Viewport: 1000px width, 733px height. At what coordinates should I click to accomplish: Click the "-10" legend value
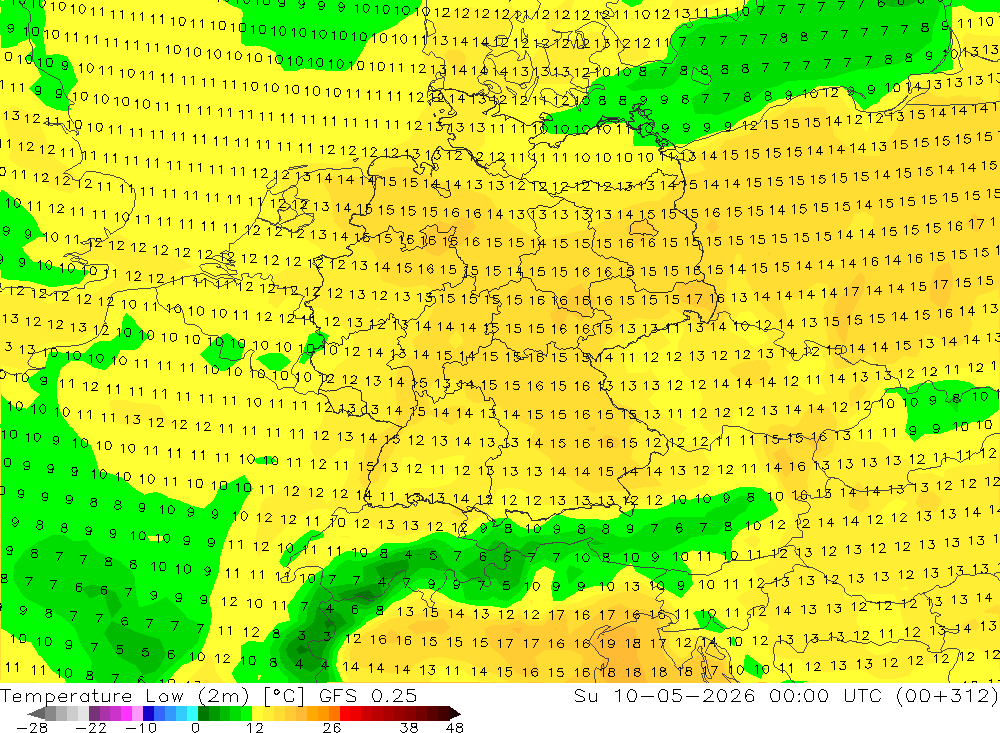tap(141, 728)
